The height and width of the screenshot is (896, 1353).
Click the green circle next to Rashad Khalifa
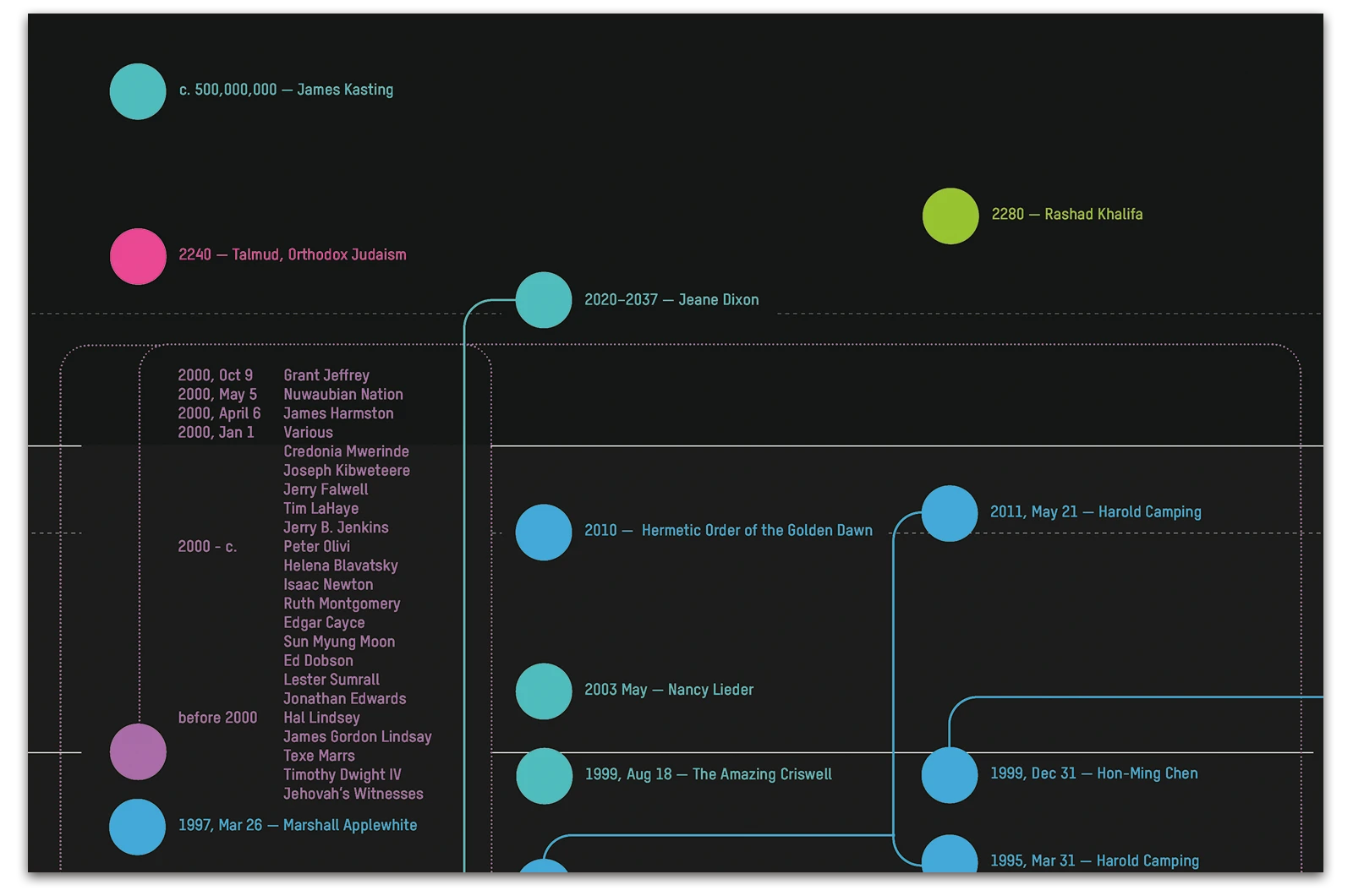950,216
